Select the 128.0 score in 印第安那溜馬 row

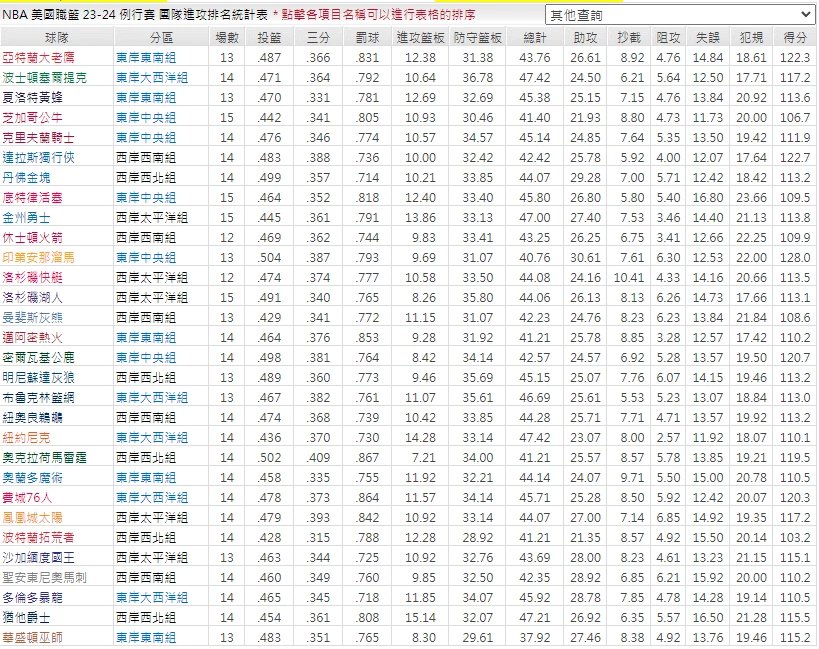(795, 257)
